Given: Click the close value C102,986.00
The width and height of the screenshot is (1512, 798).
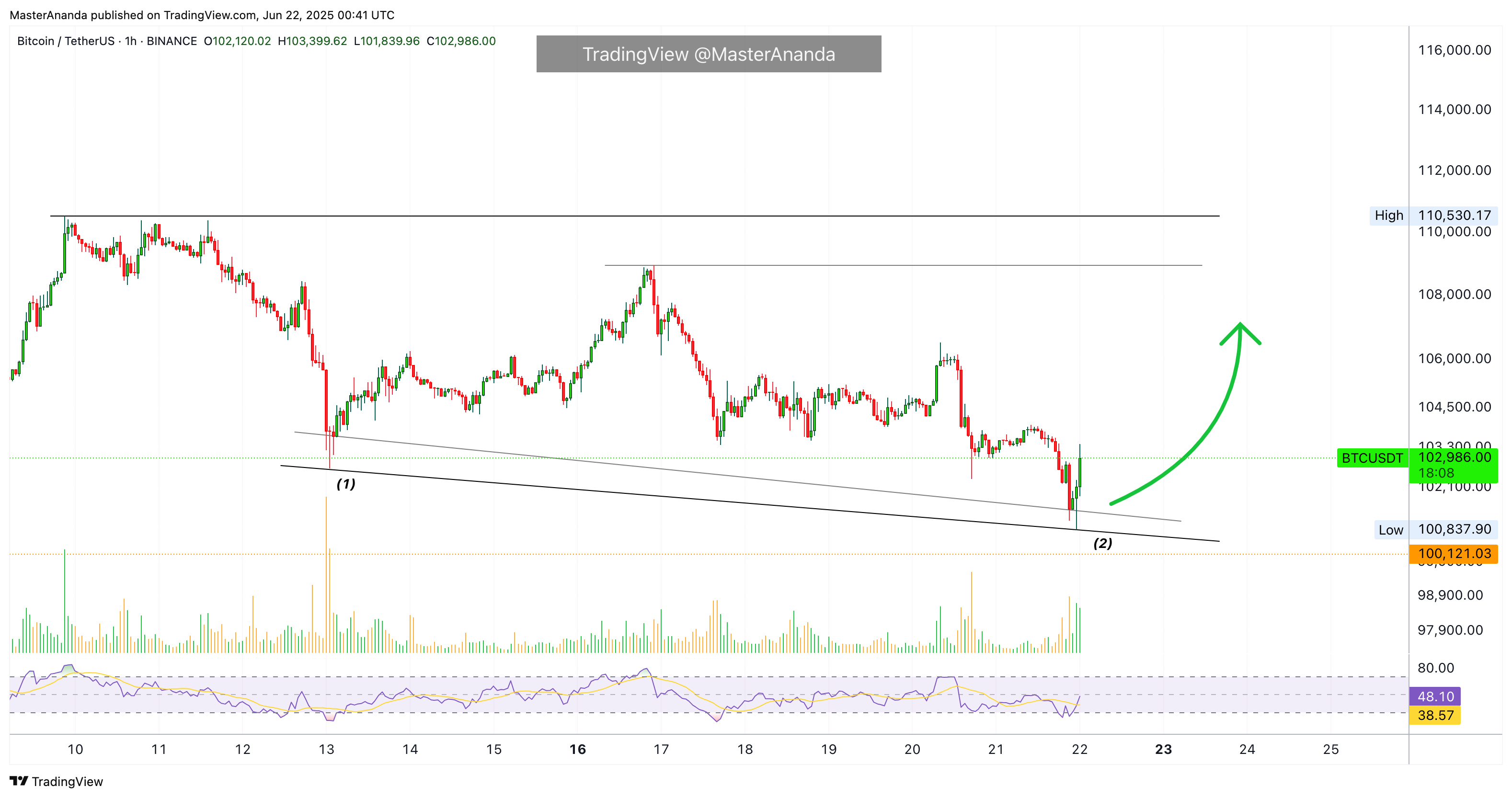Looking at the screenshot, I should click(x=461, y=41).
